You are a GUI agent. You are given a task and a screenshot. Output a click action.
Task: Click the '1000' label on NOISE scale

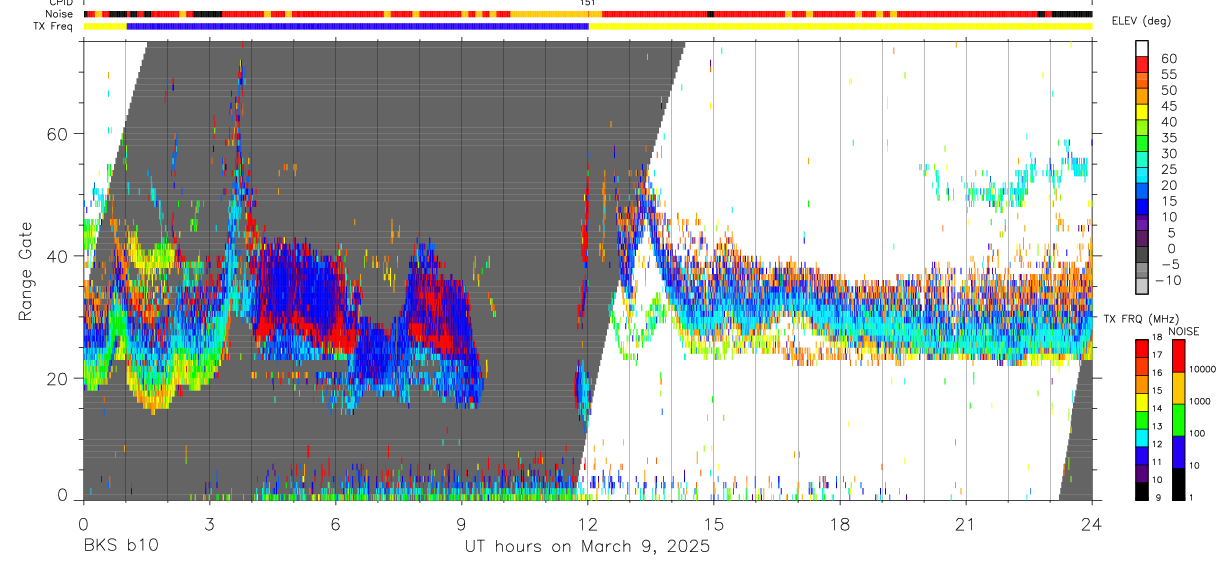point(1198,401)
